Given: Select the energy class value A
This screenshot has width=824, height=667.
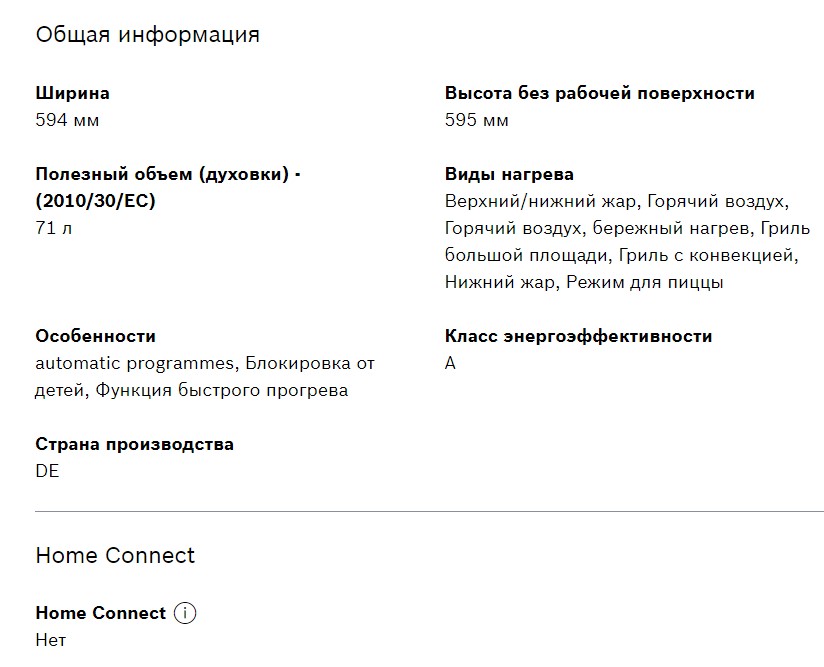Looking at the screenshot, I should (450, 363).
